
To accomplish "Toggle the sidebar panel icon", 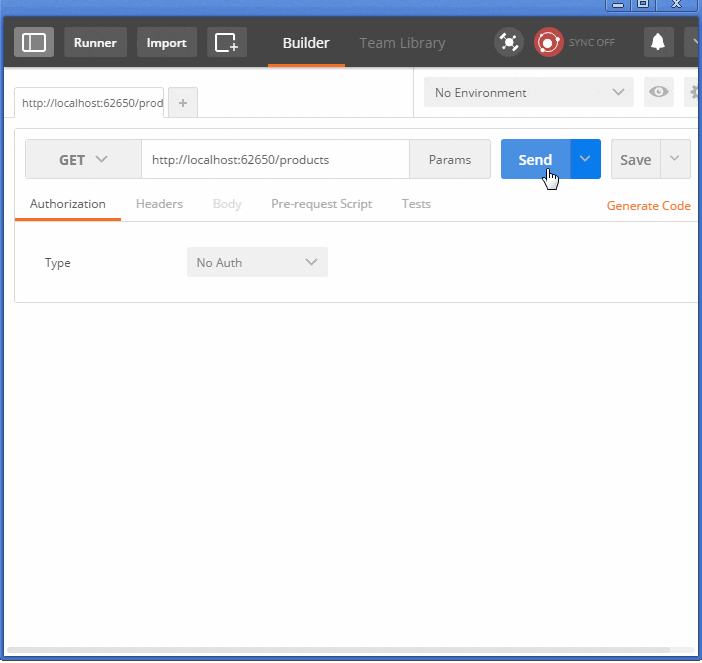I will pyautogui.click(x=34, y=43).
